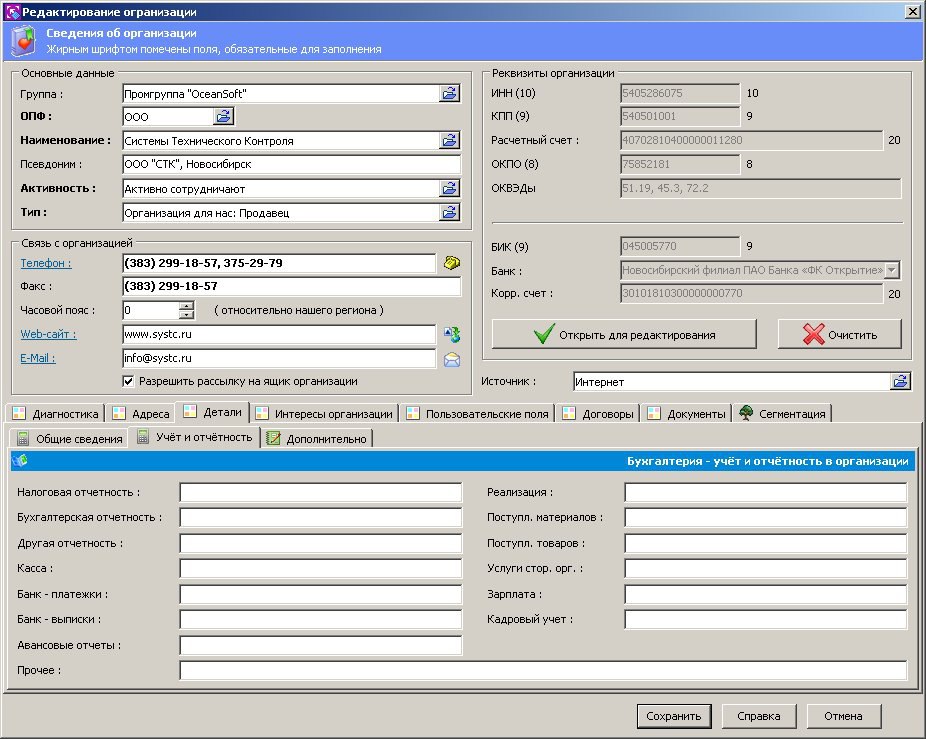Click the Очистить button
The width and height of the screenshot is (926, 739).
click(x=840, y=335)
